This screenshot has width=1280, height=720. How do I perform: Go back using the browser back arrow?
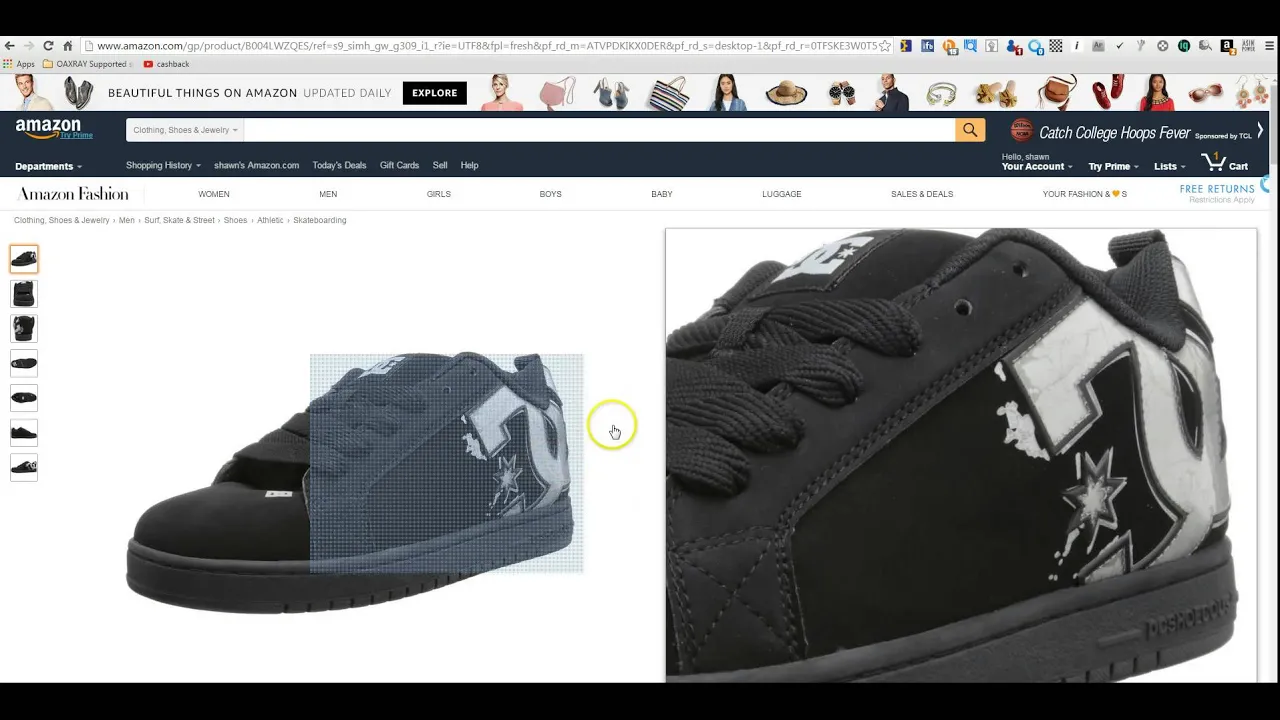(9, 46)
